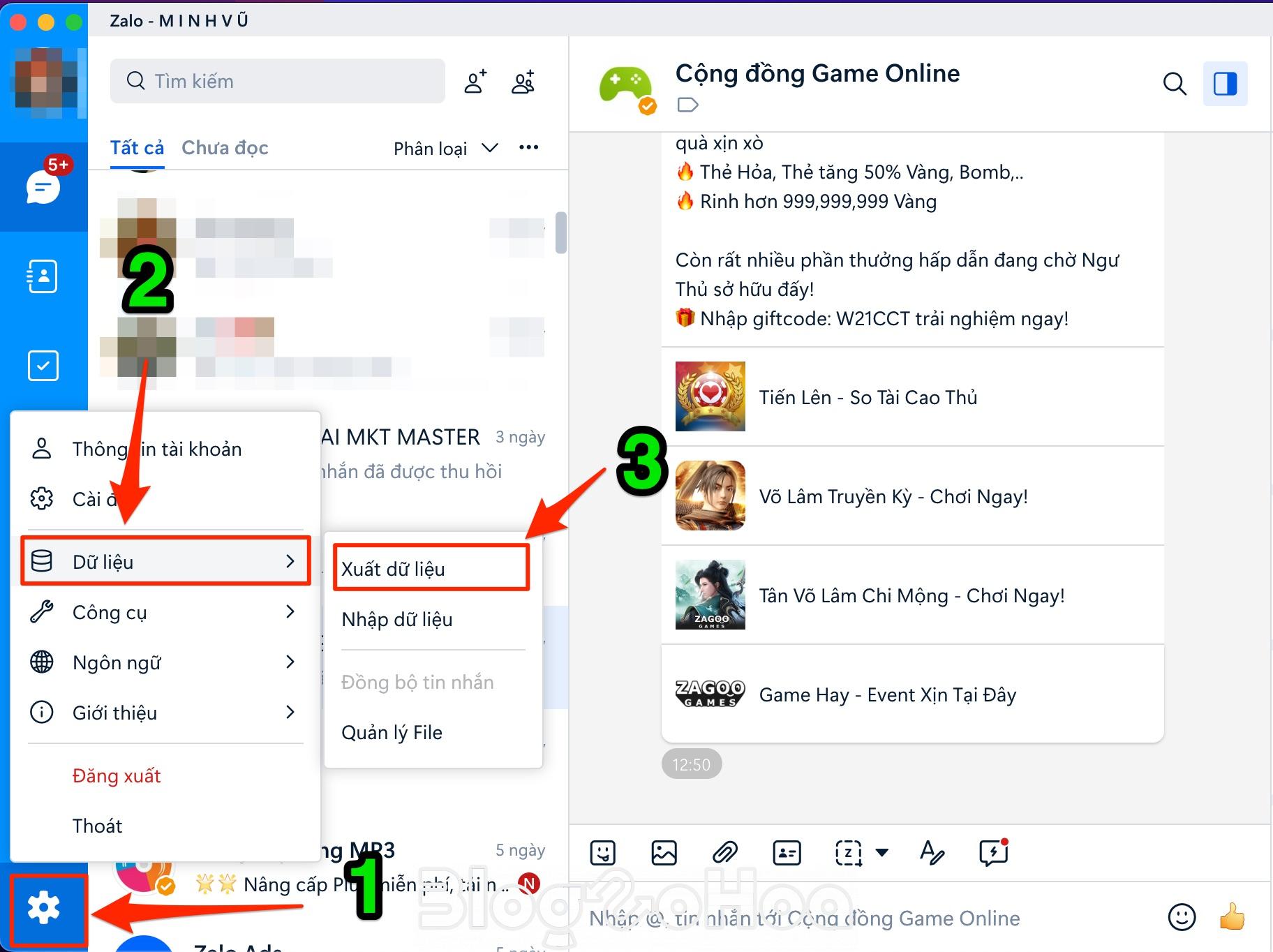Open the Contacts icon in sidebar
Image resolution: width=1273 pixels, height=952 pixels.
click(43, 276)
